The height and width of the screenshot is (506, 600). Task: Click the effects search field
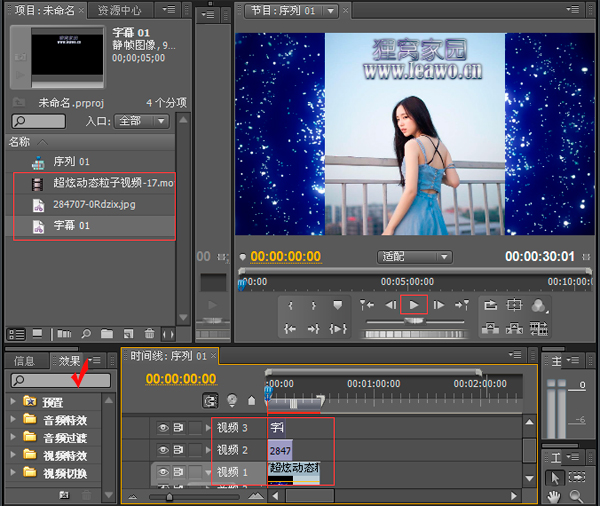61,380
